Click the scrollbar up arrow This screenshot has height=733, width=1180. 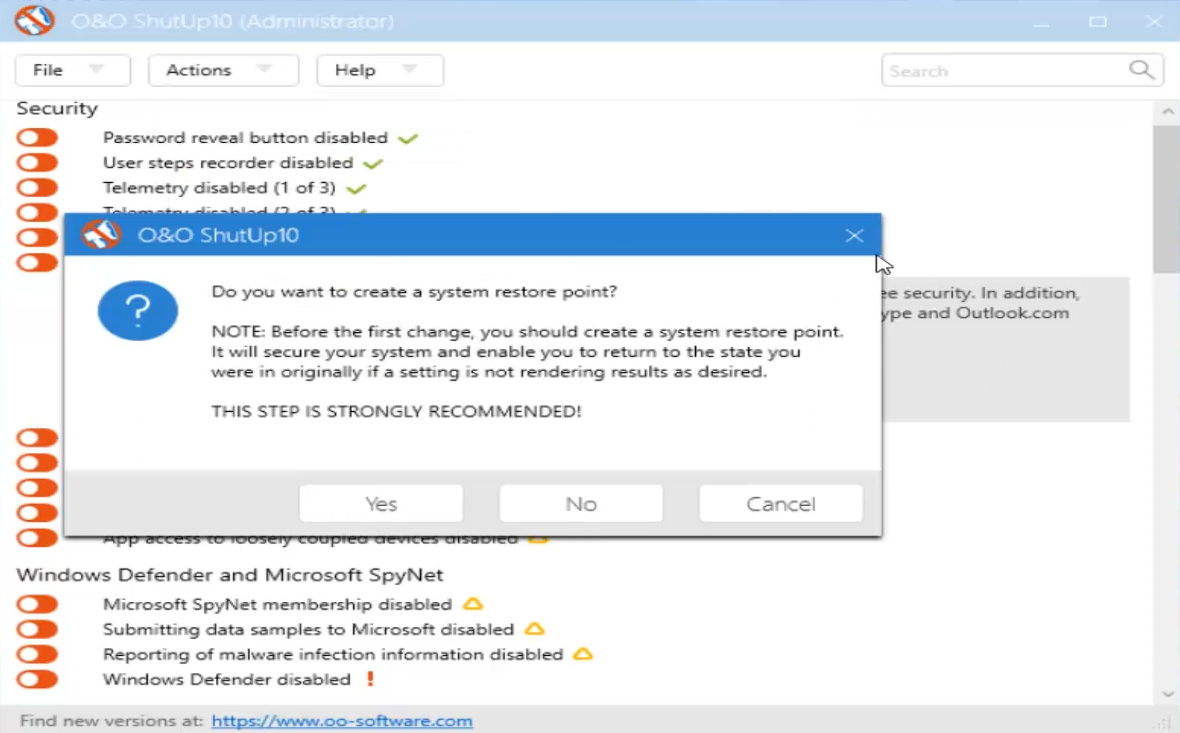[x=1167, y=111]
